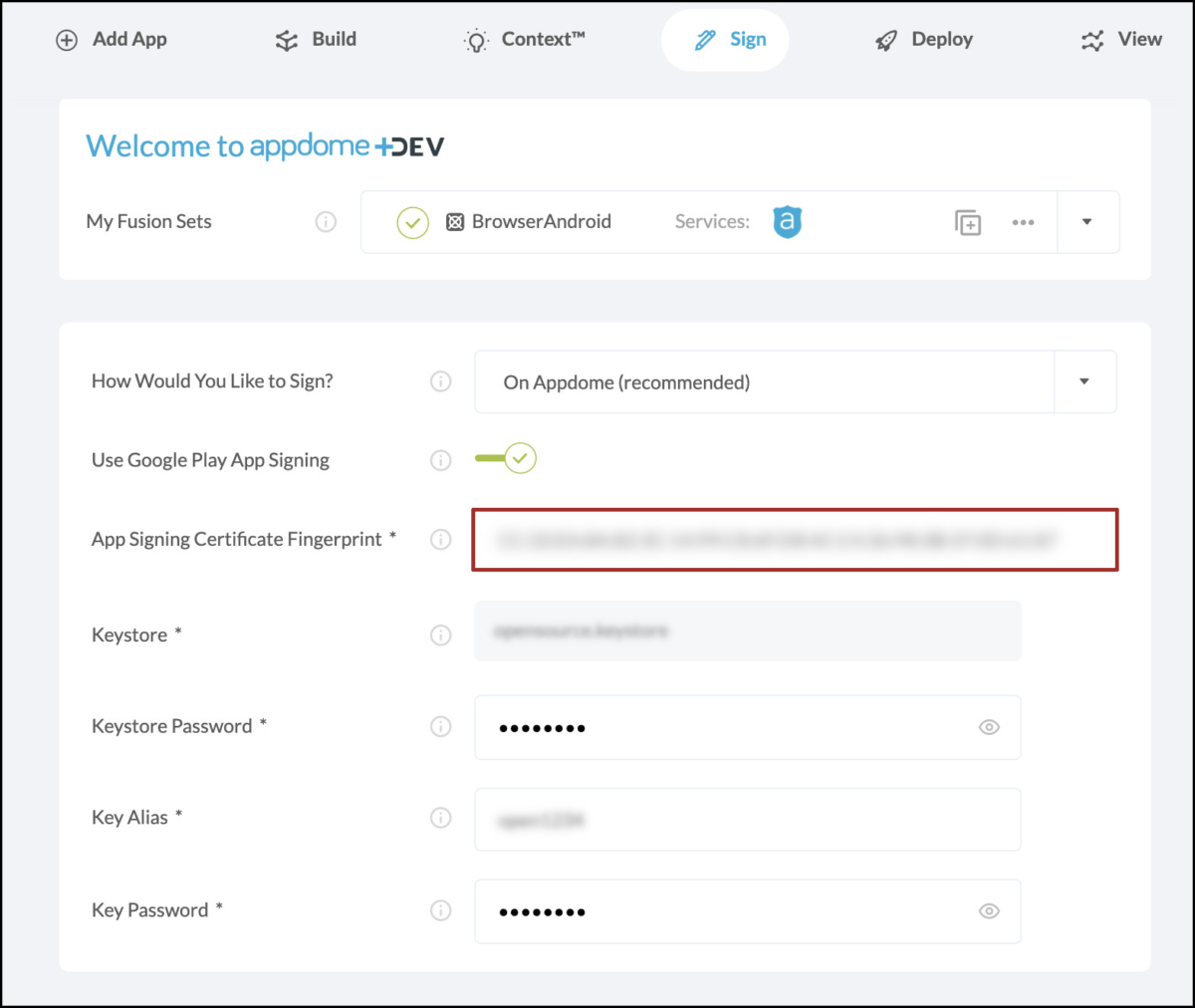The width and height of the screenshot is (1195, 1008).
Task: Click info icon beside Keystore Password
Action: [x=440, y=727]
